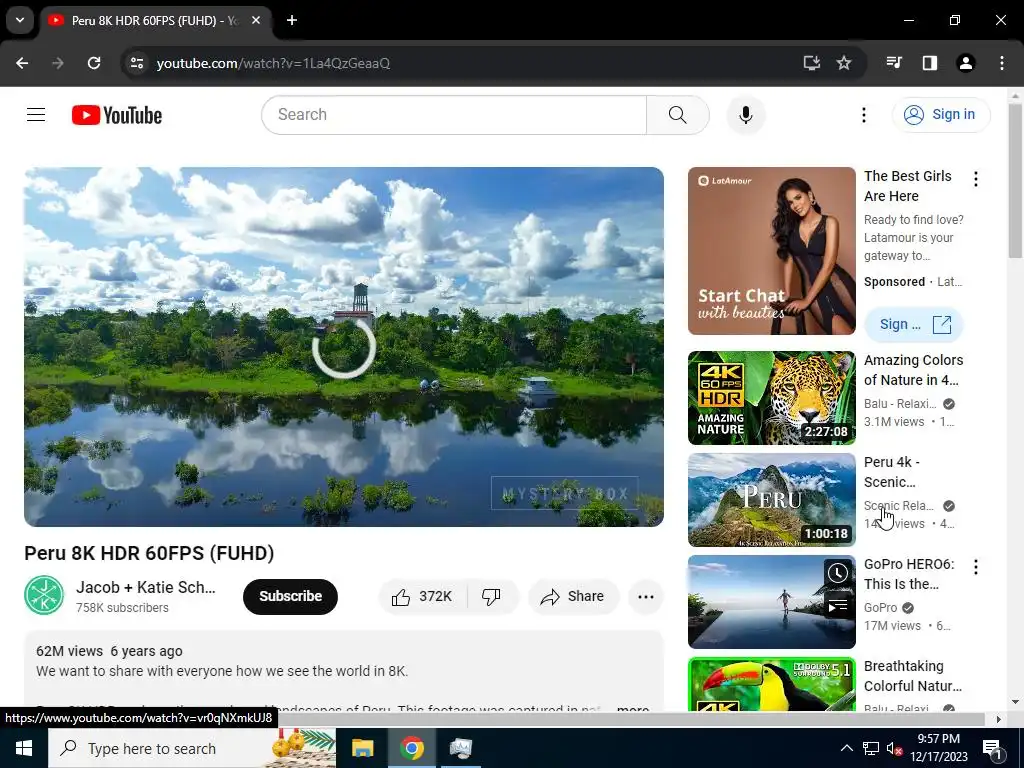Viewport: 1024px width, 768px height.
Task: Click install app icon in address bar
Action: [811, 63]
